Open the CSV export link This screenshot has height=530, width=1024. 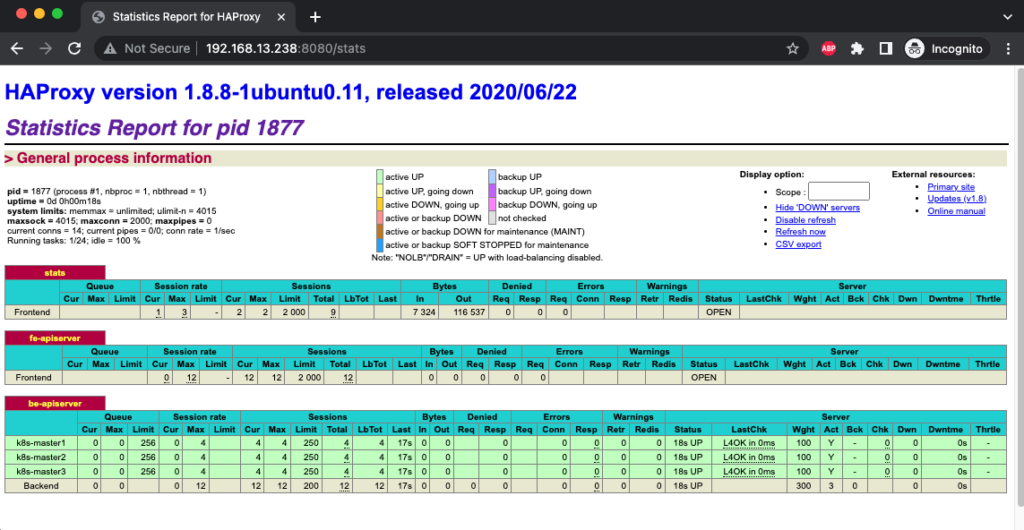tap(798, 244)
